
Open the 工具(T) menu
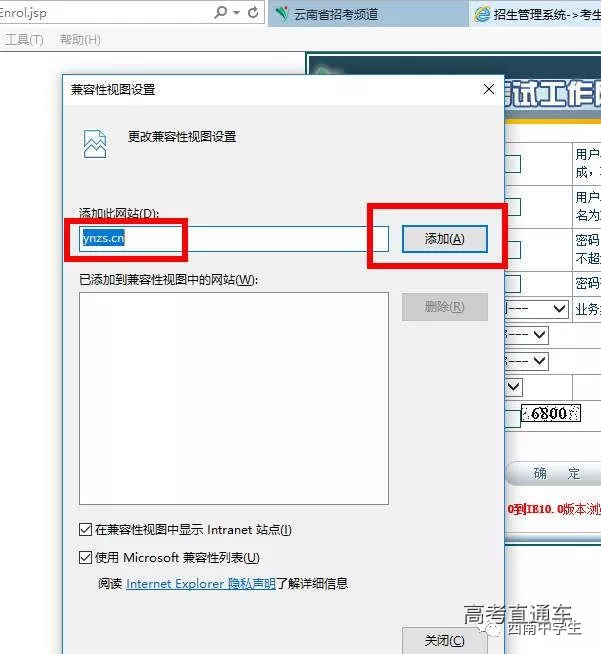24,40
